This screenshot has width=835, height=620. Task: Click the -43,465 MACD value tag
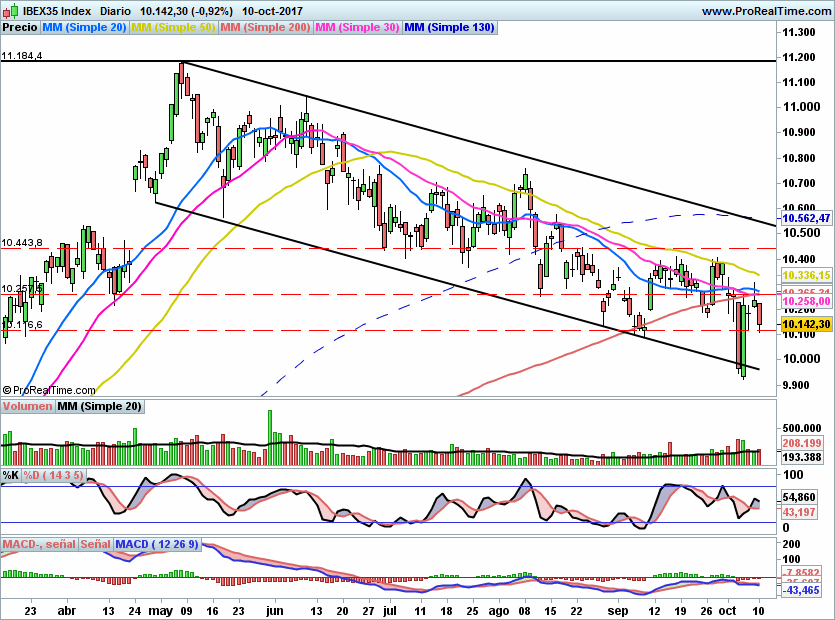[801, 590]
